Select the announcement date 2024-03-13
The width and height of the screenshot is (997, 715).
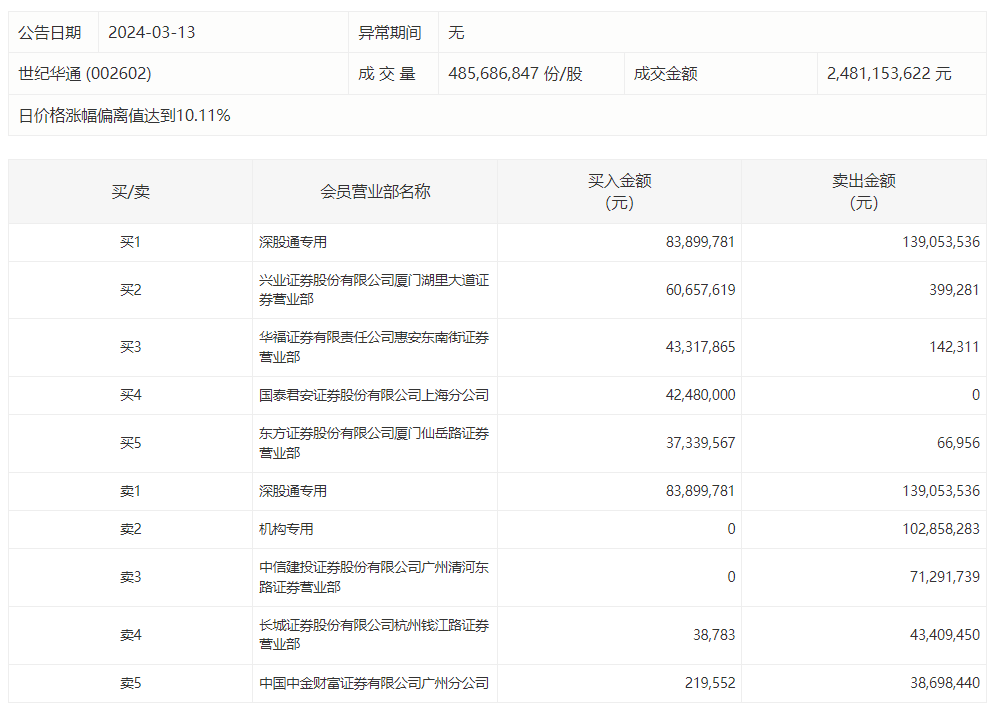(151, 32)
